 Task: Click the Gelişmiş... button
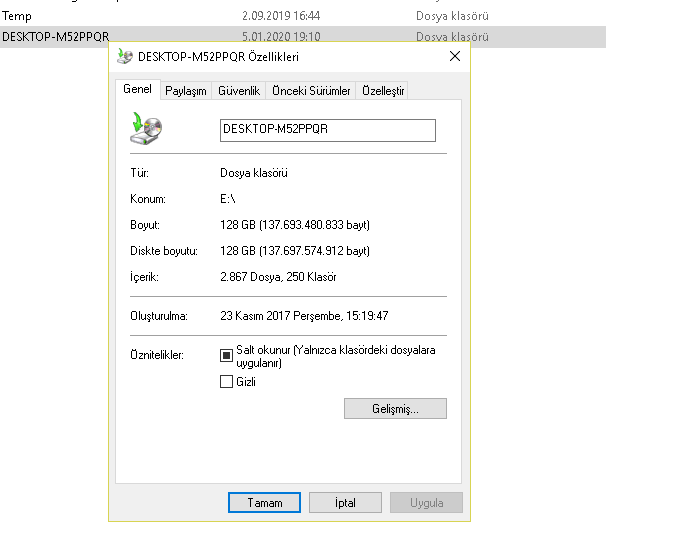[395, 409]
